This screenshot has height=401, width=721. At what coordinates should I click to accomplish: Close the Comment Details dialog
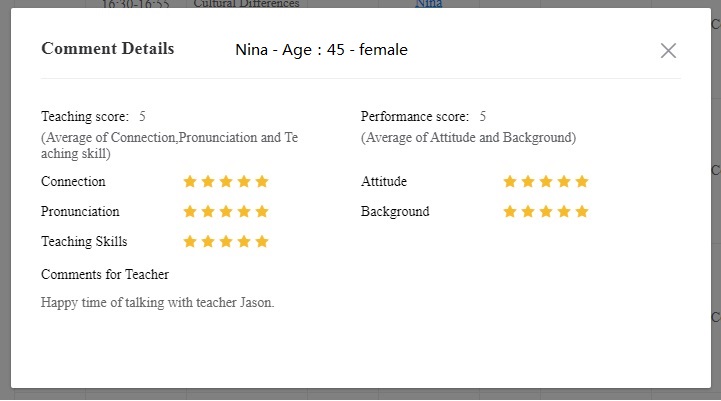click(668, 51)
